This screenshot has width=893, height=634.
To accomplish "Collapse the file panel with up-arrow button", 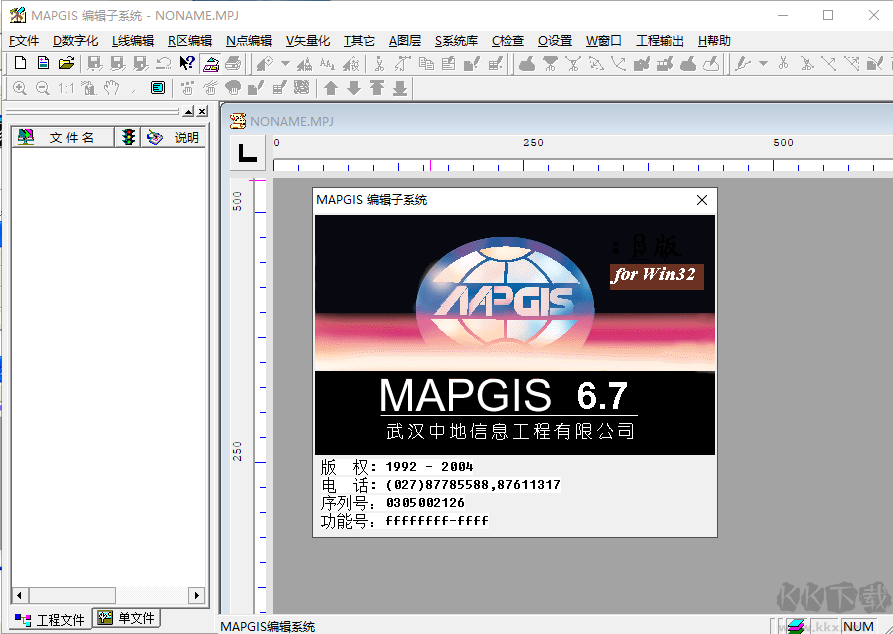I will [x=189, y=111].
